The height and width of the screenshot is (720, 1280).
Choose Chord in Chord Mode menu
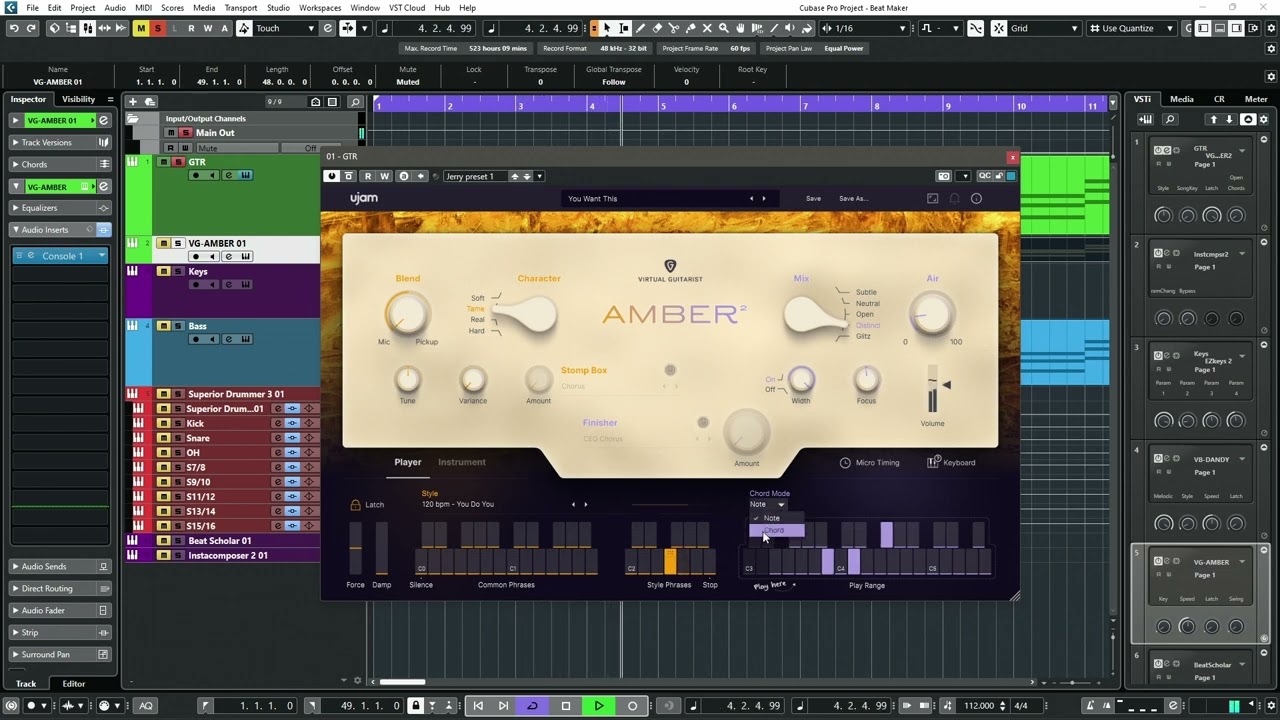coord(776,530)
